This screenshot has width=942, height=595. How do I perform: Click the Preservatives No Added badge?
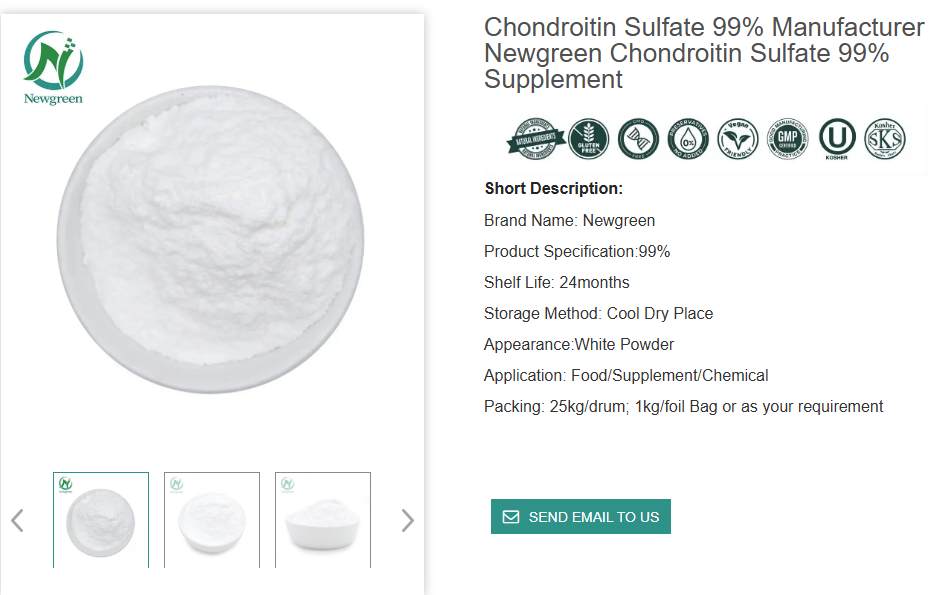coord(688,139)
